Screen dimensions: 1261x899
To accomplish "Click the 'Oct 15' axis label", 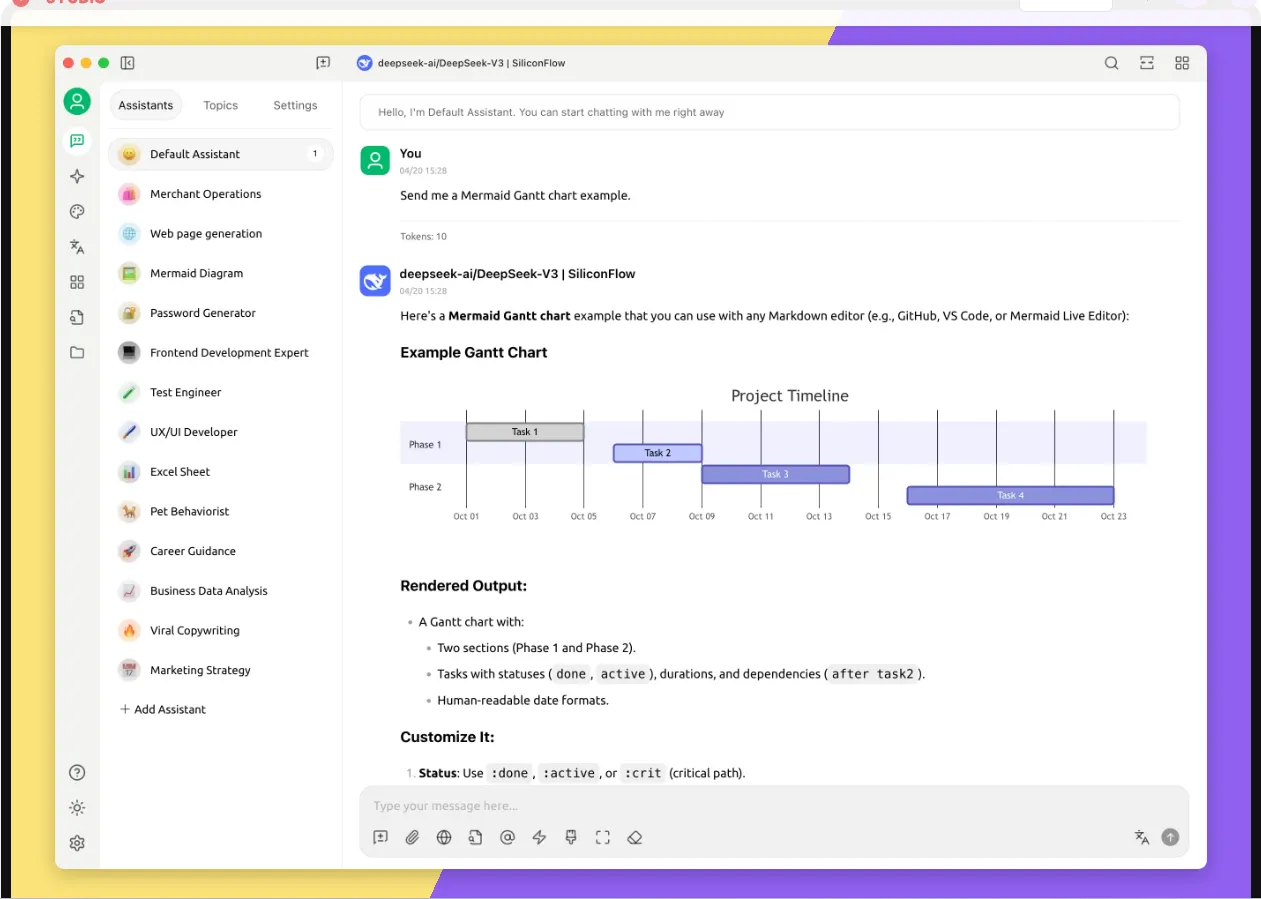I will pyautogui.click(x=878, y=517).
